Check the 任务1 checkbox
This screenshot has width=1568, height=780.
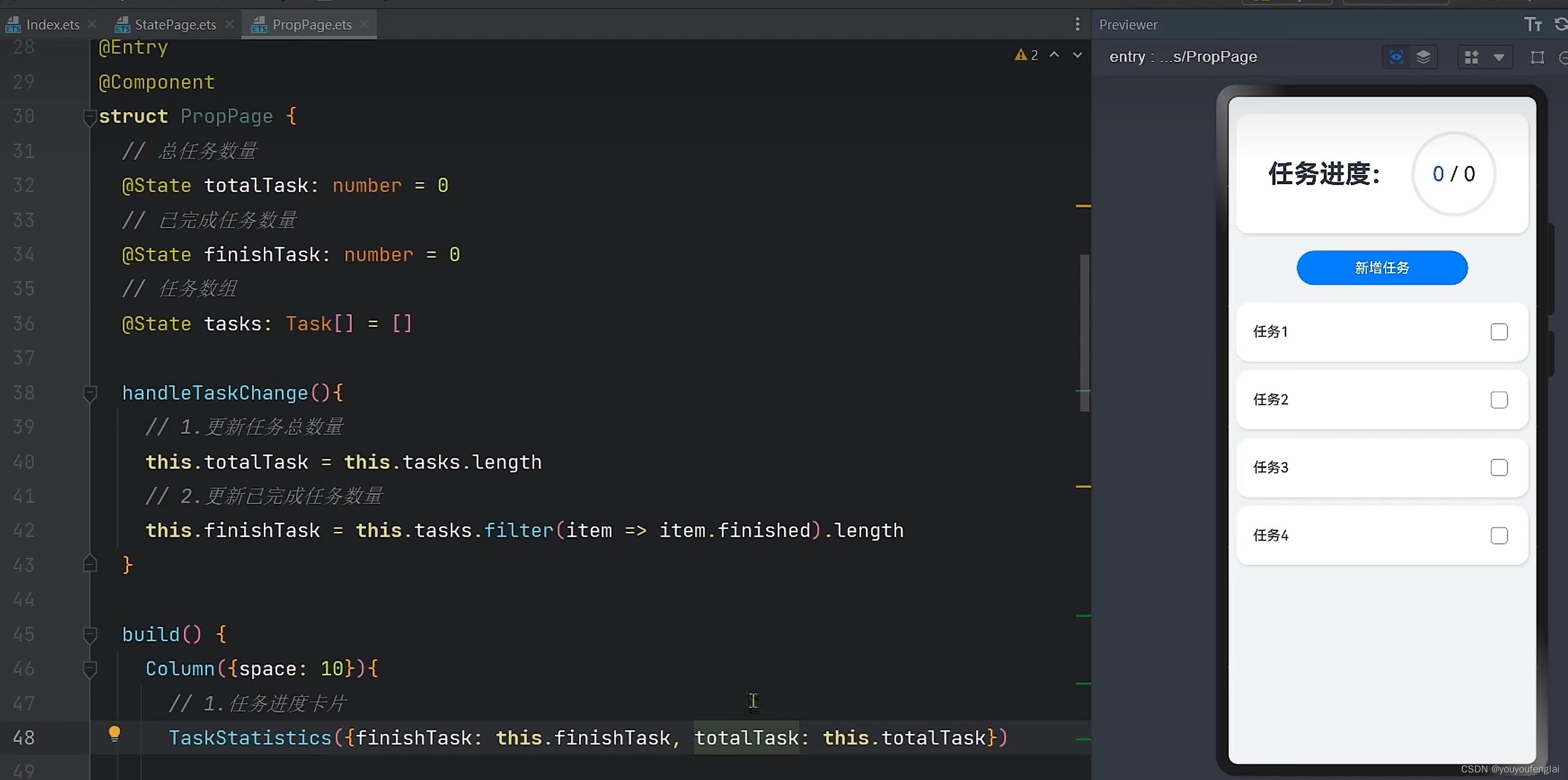[x=1498, y=331]
